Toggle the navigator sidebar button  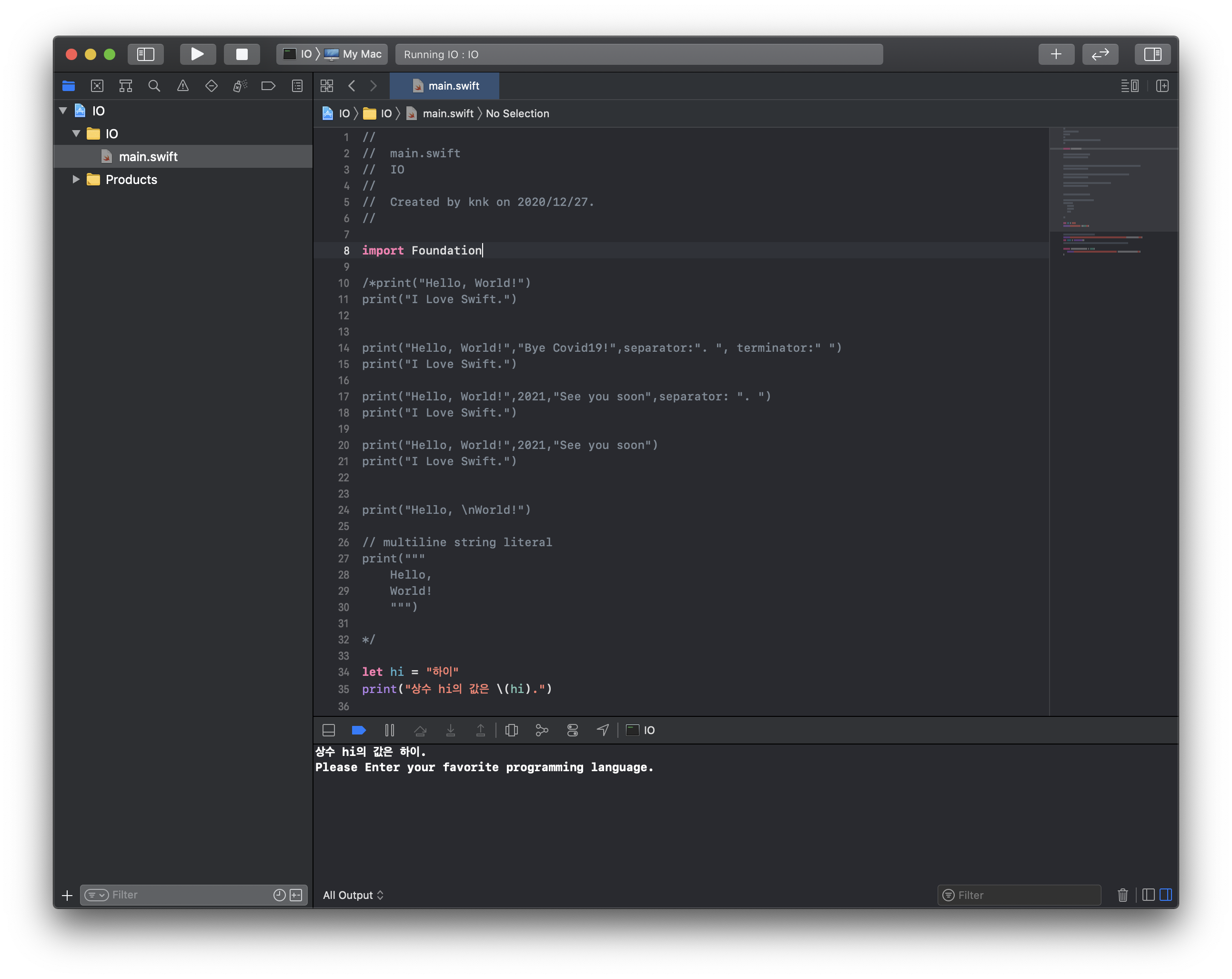coord(146,54)
